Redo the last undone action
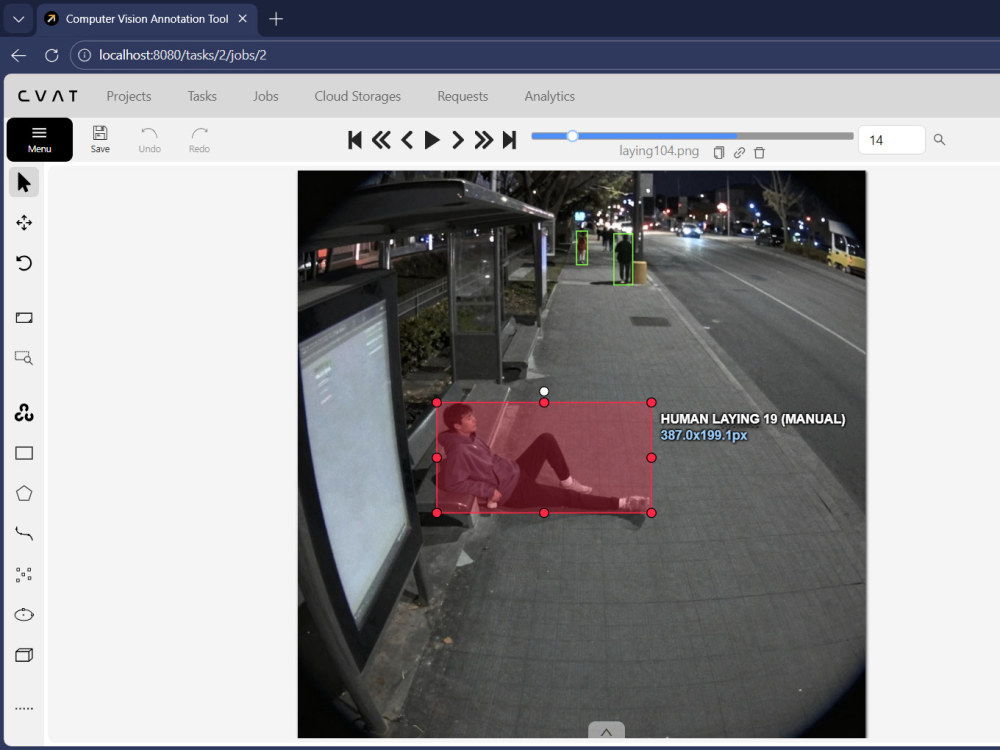The image size is (1000, 750). 199,139
